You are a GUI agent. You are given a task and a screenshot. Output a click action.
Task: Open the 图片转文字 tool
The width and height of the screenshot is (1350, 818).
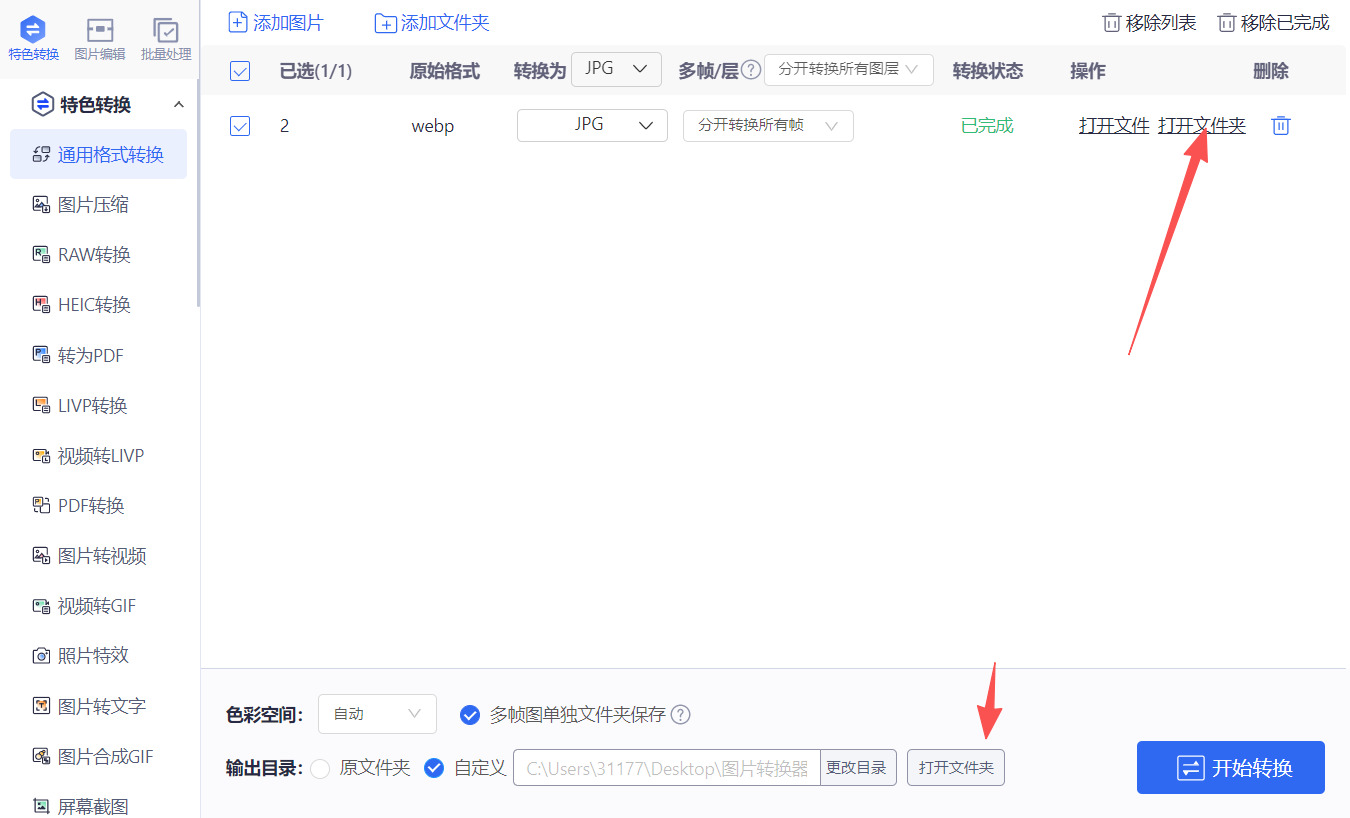click(94, 705)
